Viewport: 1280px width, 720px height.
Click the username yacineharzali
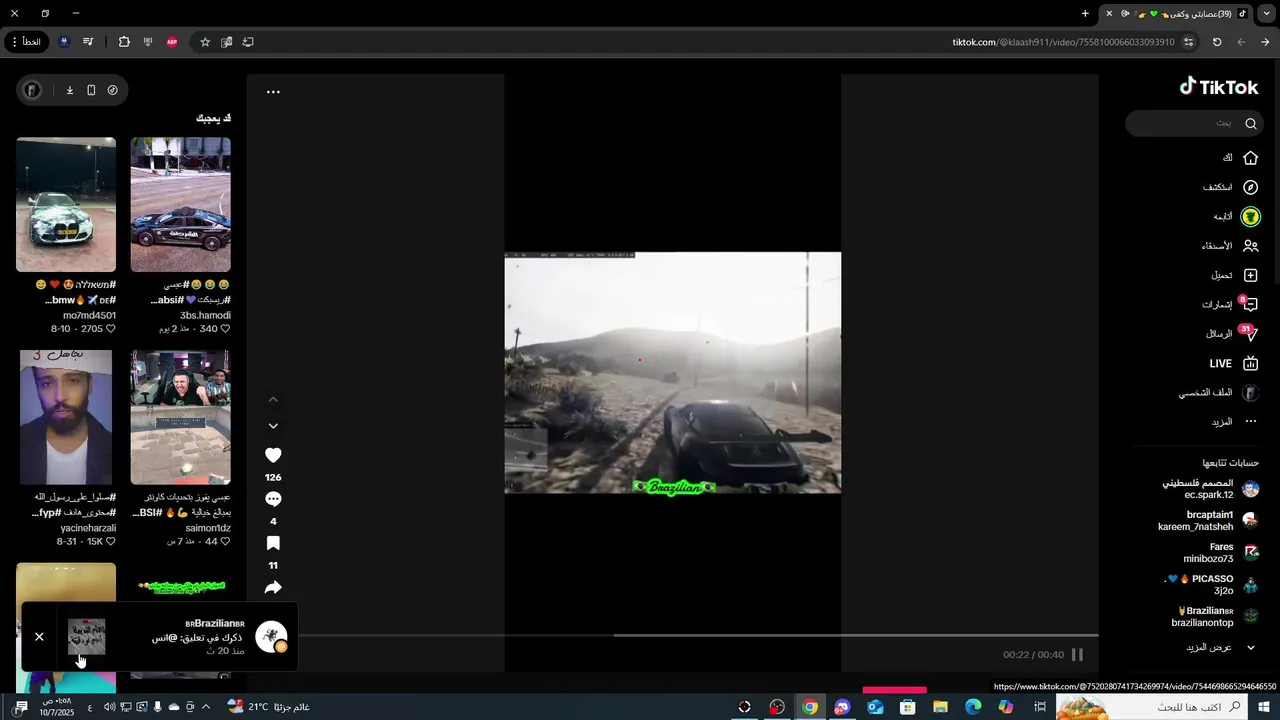pos(88,528)
